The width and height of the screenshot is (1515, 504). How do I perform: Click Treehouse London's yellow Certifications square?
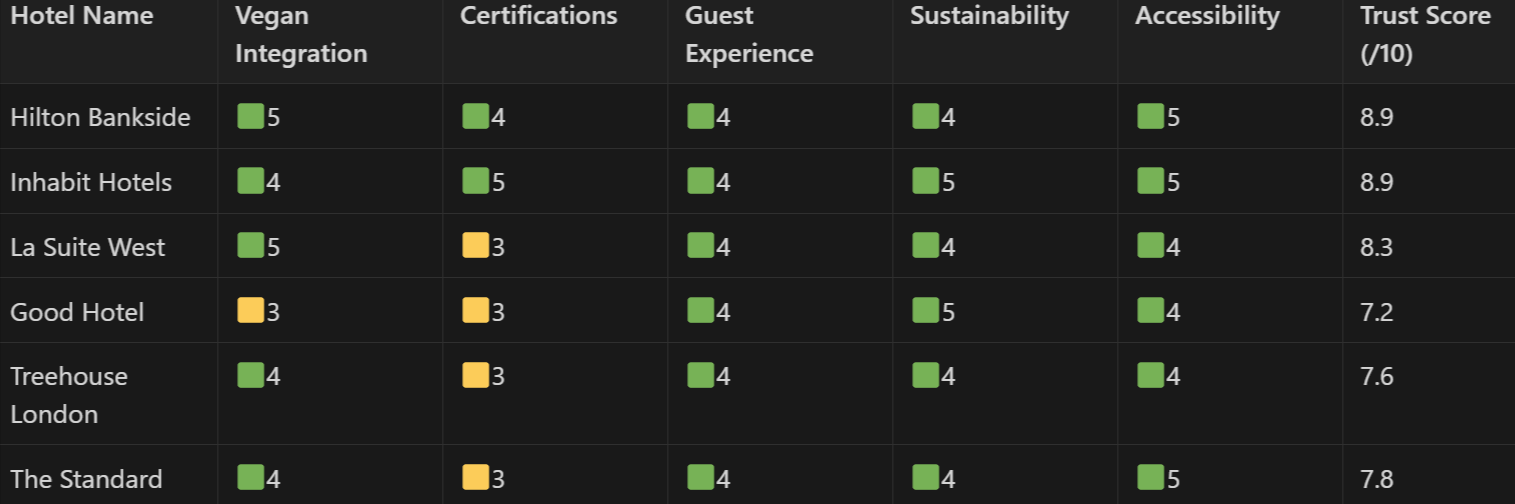475,375
